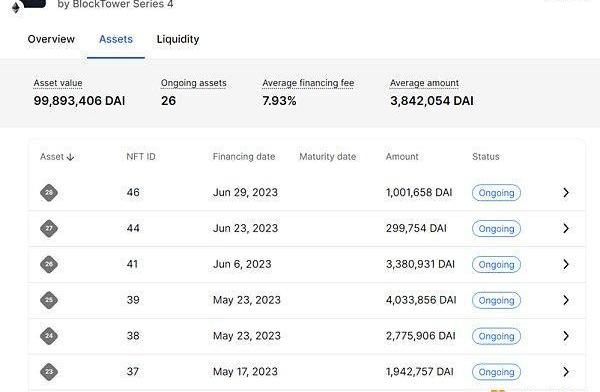
Task: Click the Average financing fee label
Action: click(308, 83)
